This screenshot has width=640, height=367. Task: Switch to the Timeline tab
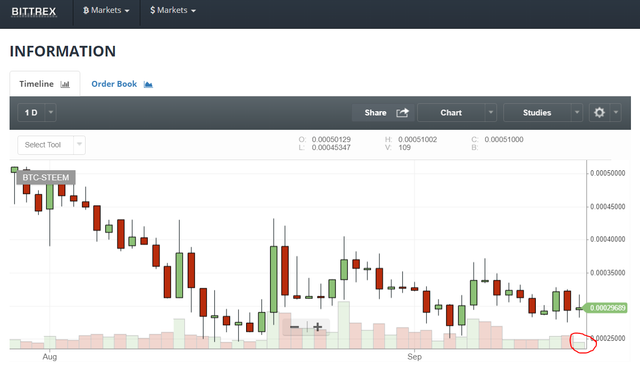(44, 84)
